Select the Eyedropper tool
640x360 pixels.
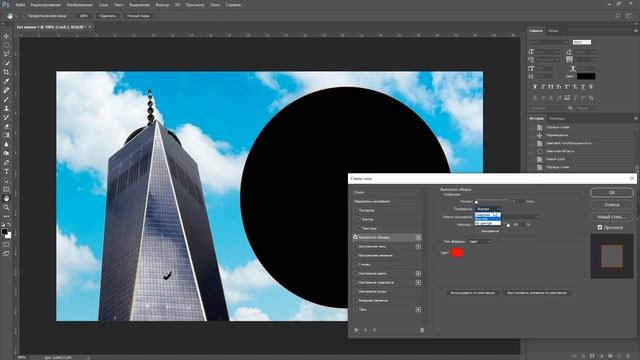[x=6, y=81]
